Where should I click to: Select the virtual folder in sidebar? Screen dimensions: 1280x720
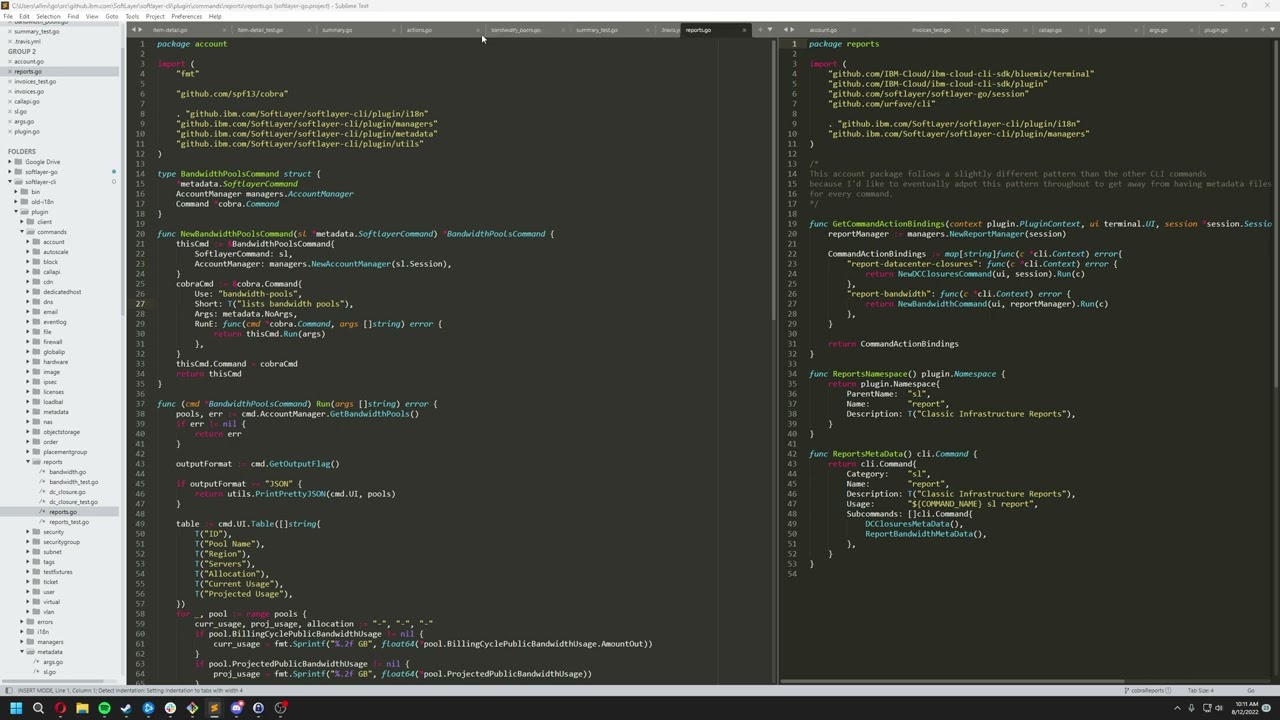[51, 601]
